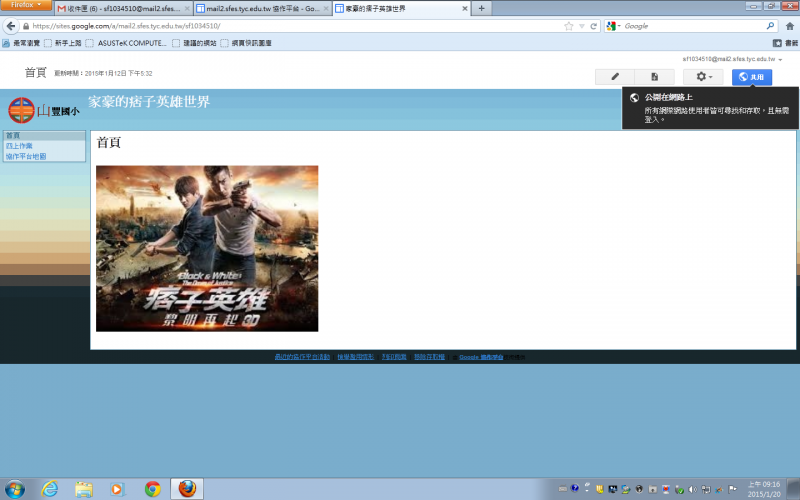Open recent site activity footer link
This screenshot has width=800, height=500.
pyautogui.click(x=302, y=357)
